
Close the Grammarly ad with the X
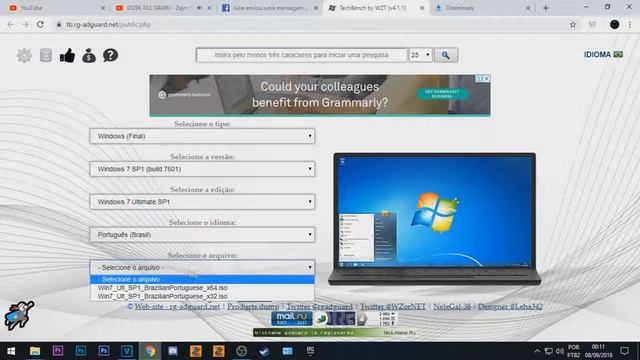[x=487, y=78]
